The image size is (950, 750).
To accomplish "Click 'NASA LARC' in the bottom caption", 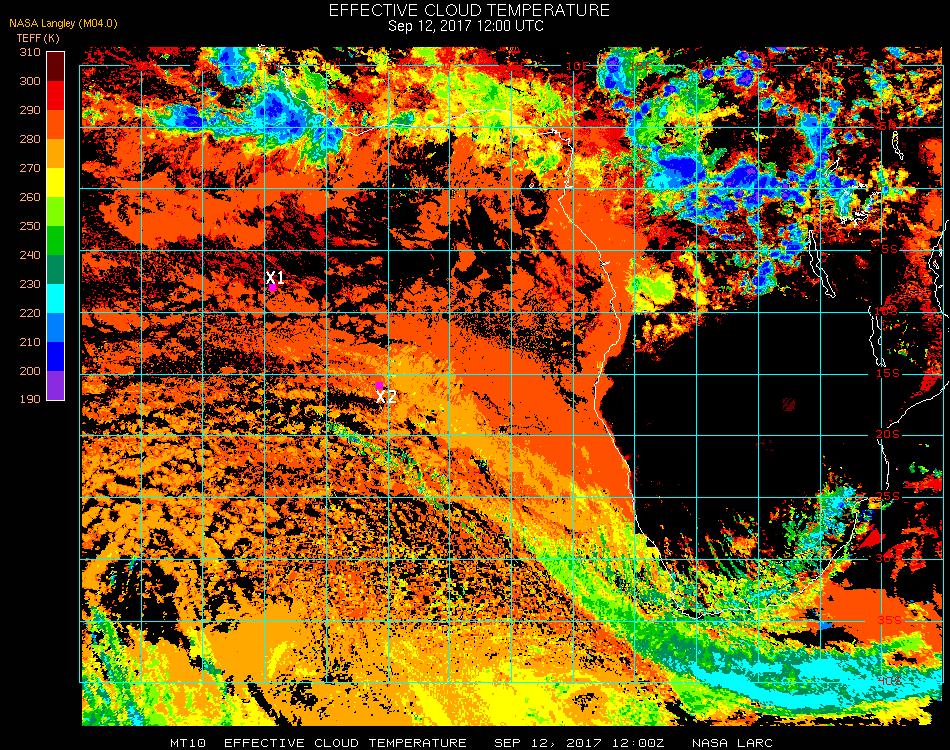I will [x=732, y=743].
